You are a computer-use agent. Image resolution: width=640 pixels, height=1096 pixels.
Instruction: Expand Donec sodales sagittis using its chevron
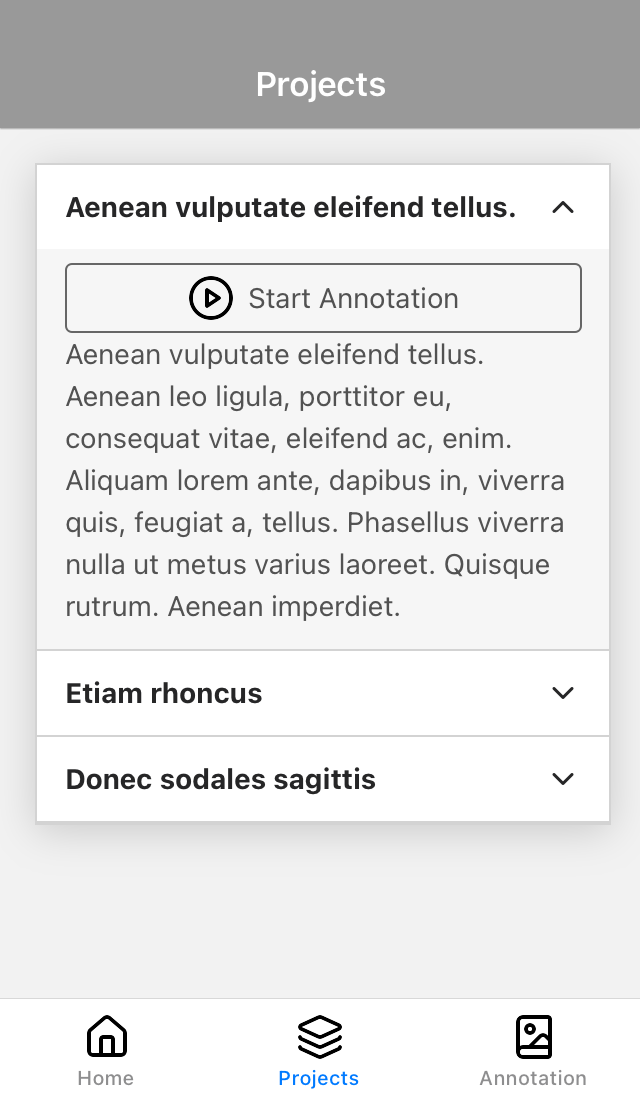[563, 779]
